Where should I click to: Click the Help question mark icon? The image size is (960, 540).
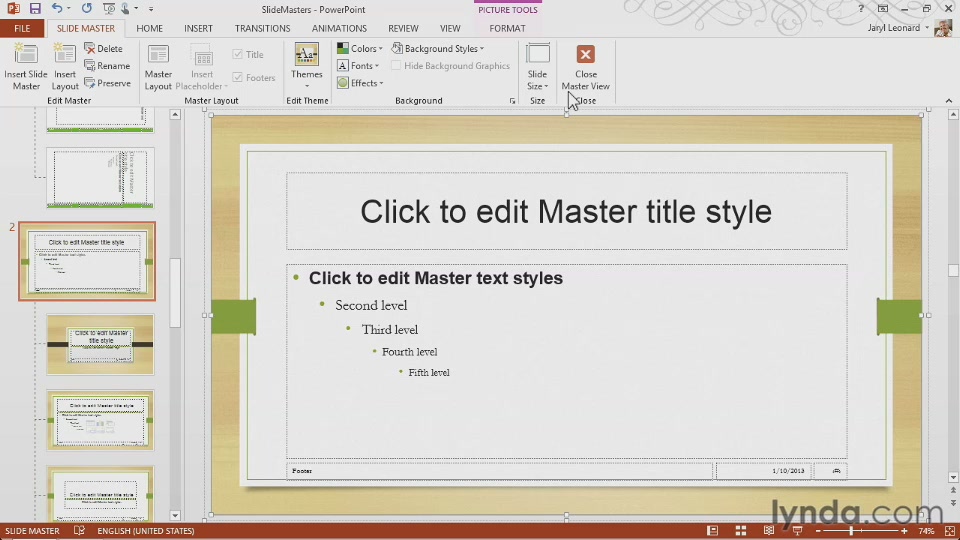point(861,9)
